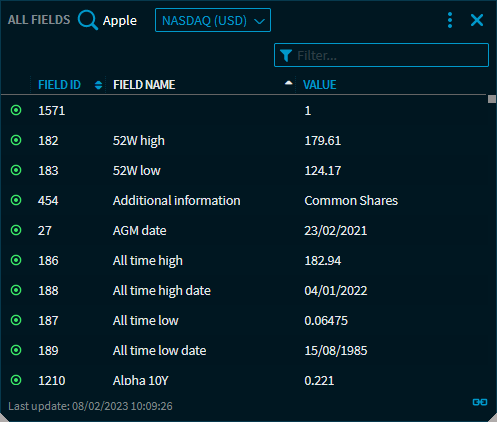Click the vertical scrollbar thumb

[492, 99]
